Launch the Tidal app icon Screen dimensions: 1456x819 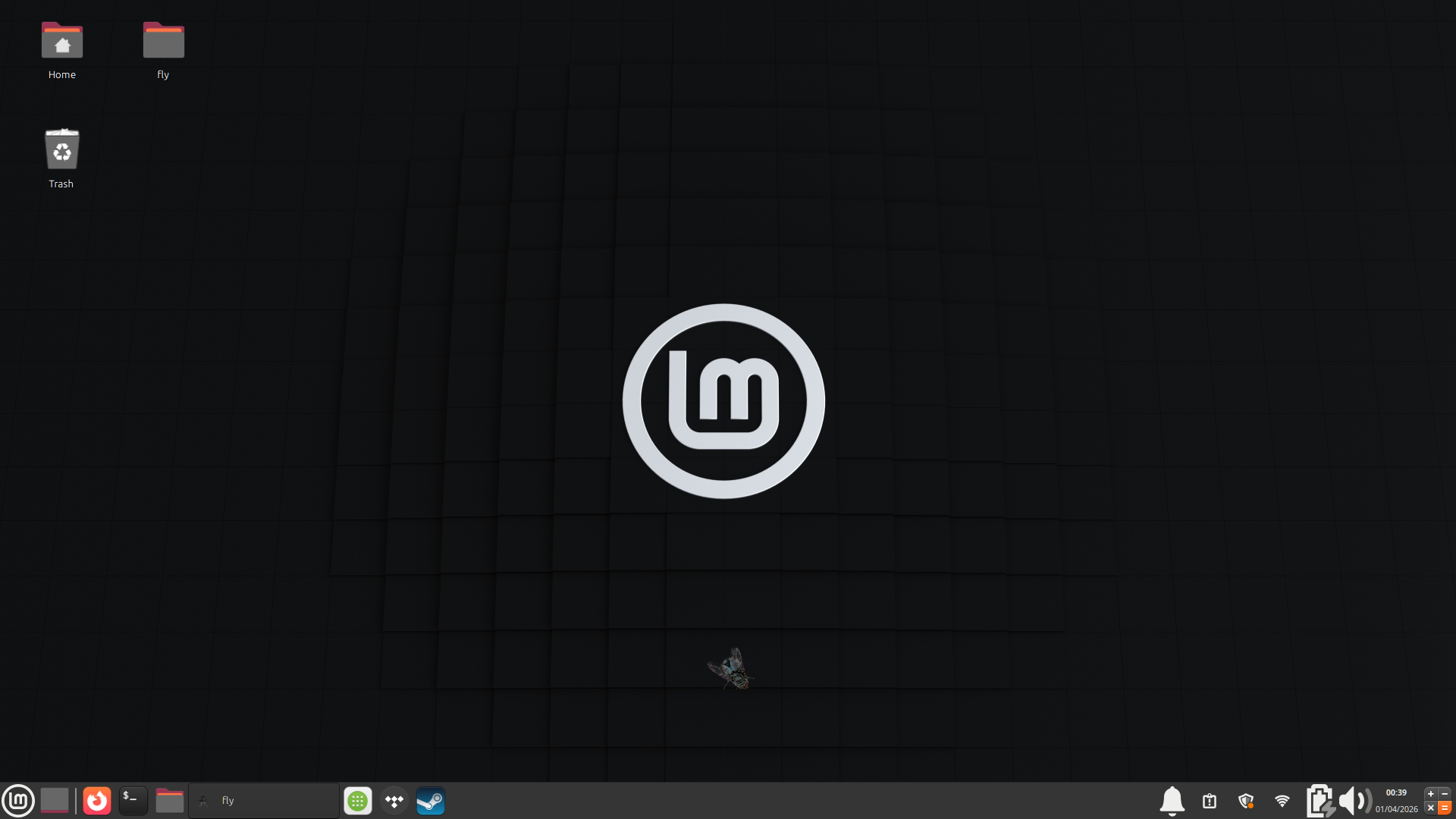point(394,800)
